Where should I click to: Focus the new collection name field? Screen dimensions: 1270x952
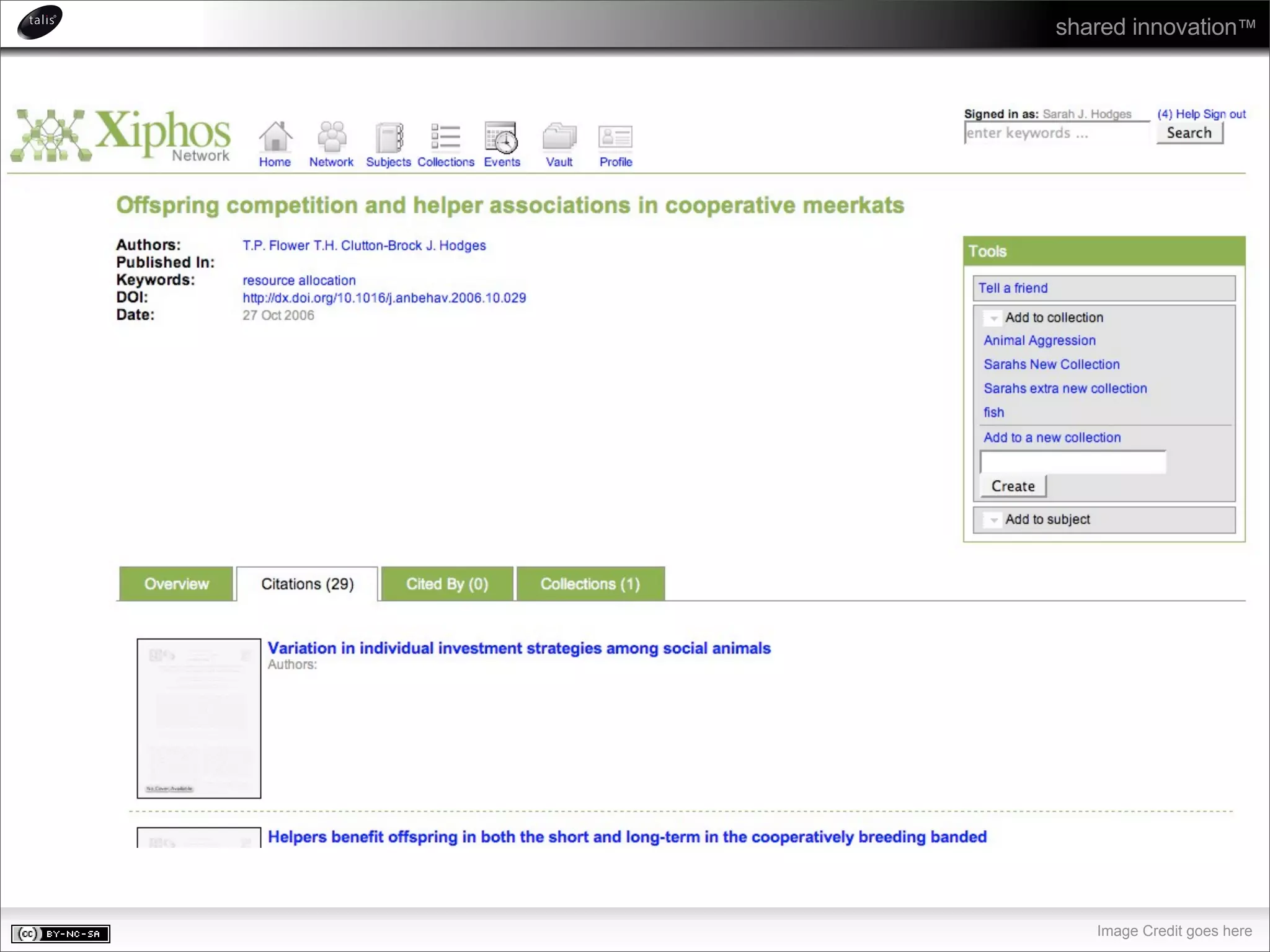tap(1073, 462)
